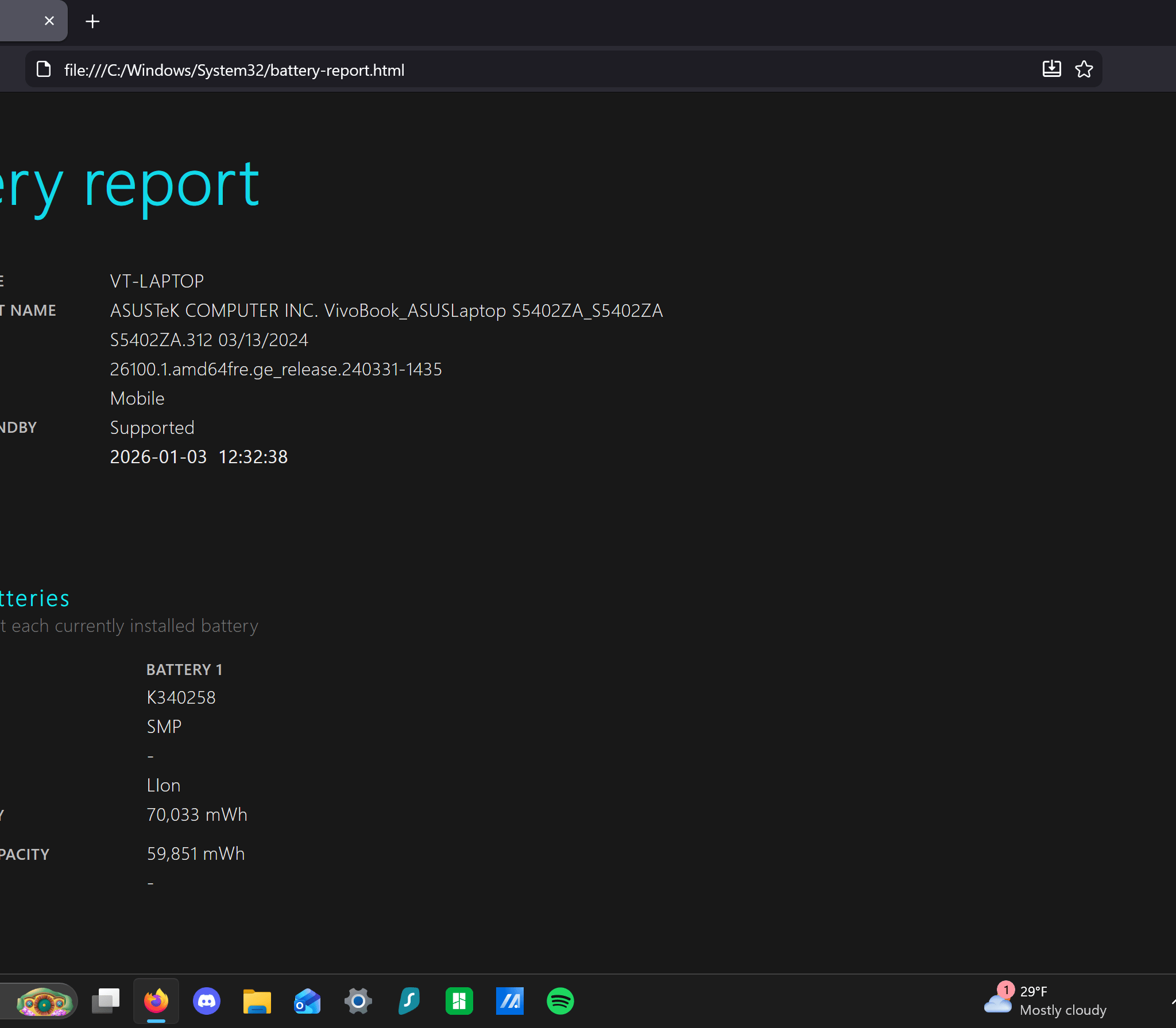Open the weather widget showing 29°F
1176x1028 pixels.
pyautogui.click(x=1045, y=1001)
